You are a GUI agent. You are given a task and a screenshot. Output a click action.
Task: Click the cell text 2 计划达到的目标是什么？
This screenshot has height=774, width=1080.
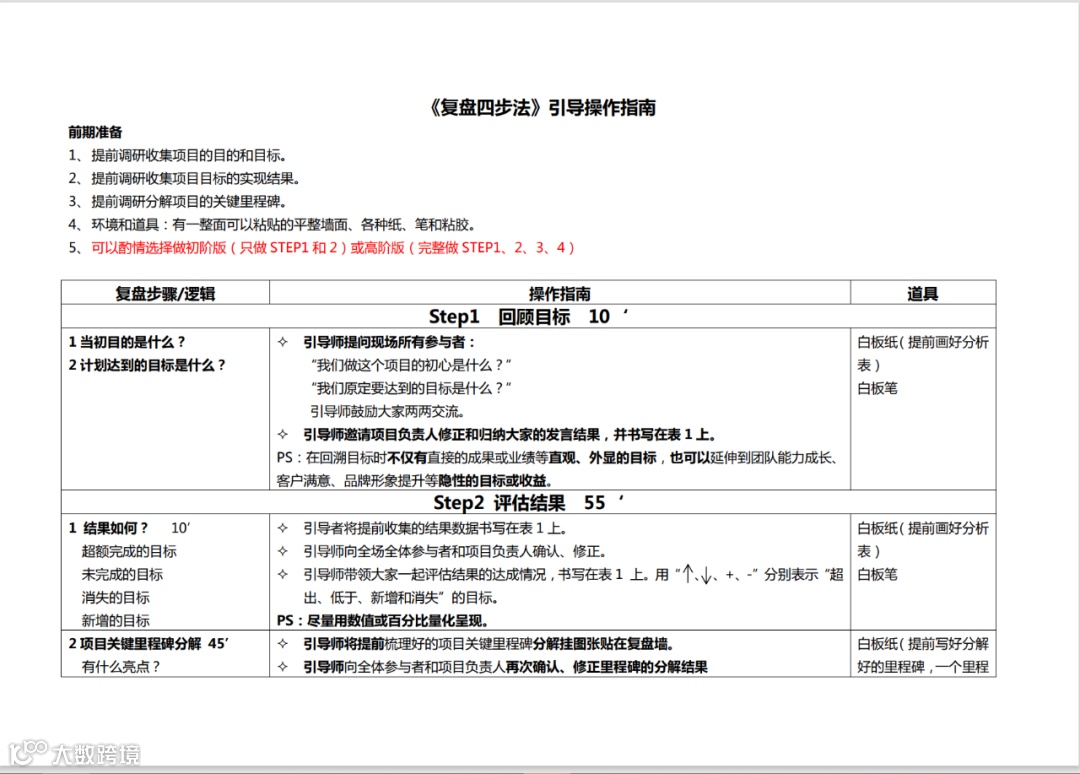pos(147,365)
